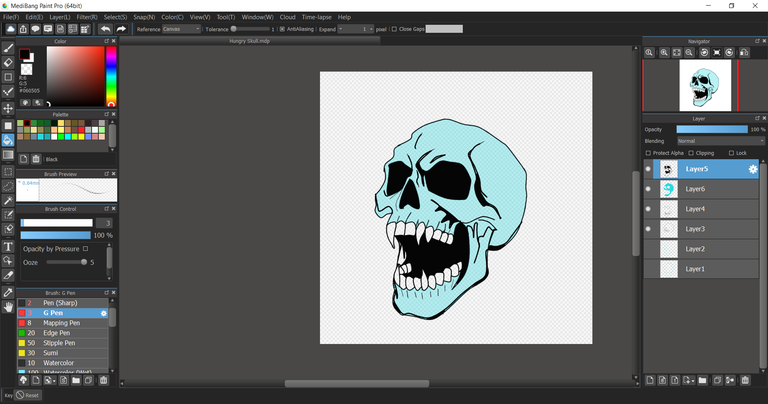The width and height of the screenshot is (768, 404).
Task: Hide Layer3 visibility
Action: point(648,229)
